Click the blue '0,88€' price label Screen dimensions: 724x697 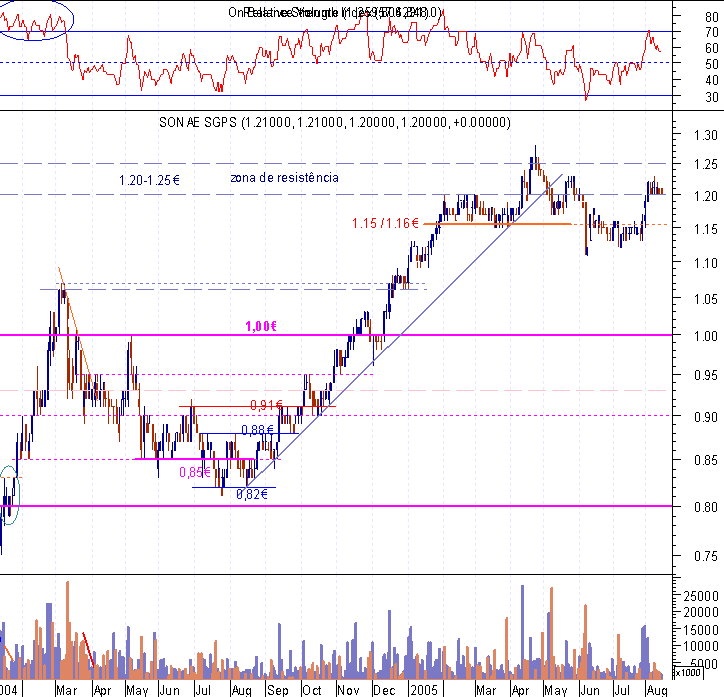pos(258,430)
